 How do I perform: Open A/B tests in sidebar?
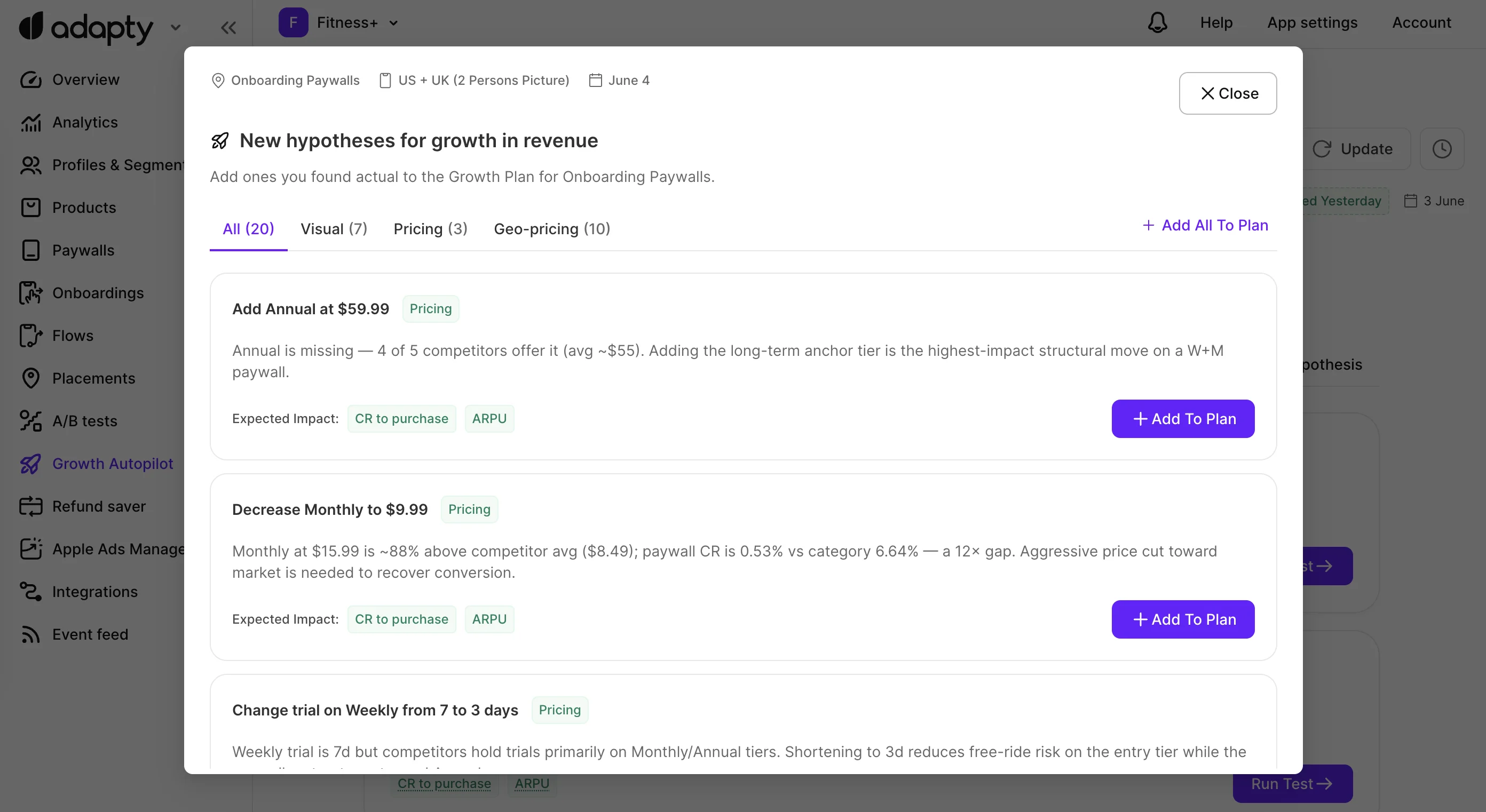84,421
